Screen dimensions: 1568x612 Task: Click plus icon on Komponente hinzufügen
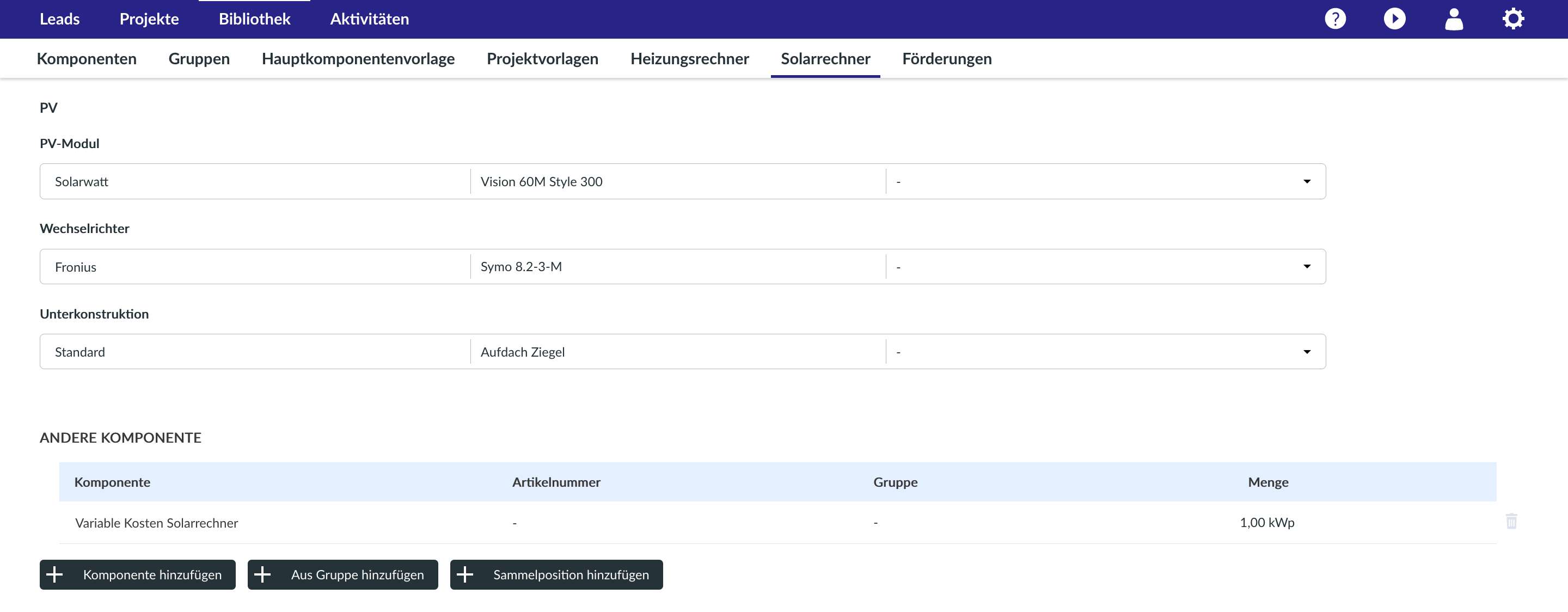(55, 574)
